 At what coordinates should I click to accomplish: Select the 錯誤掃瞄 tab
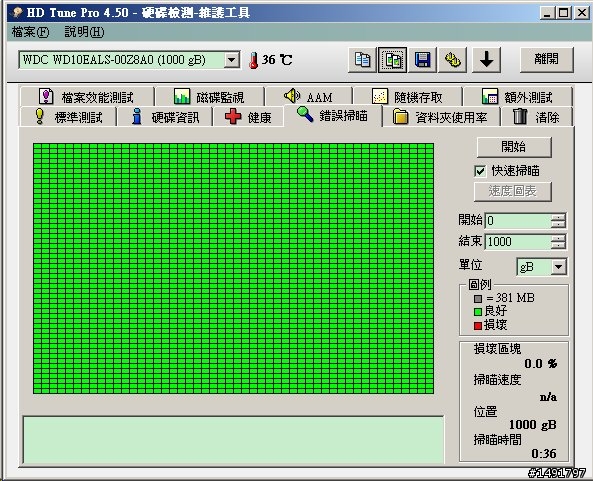(x=333, y=115)
